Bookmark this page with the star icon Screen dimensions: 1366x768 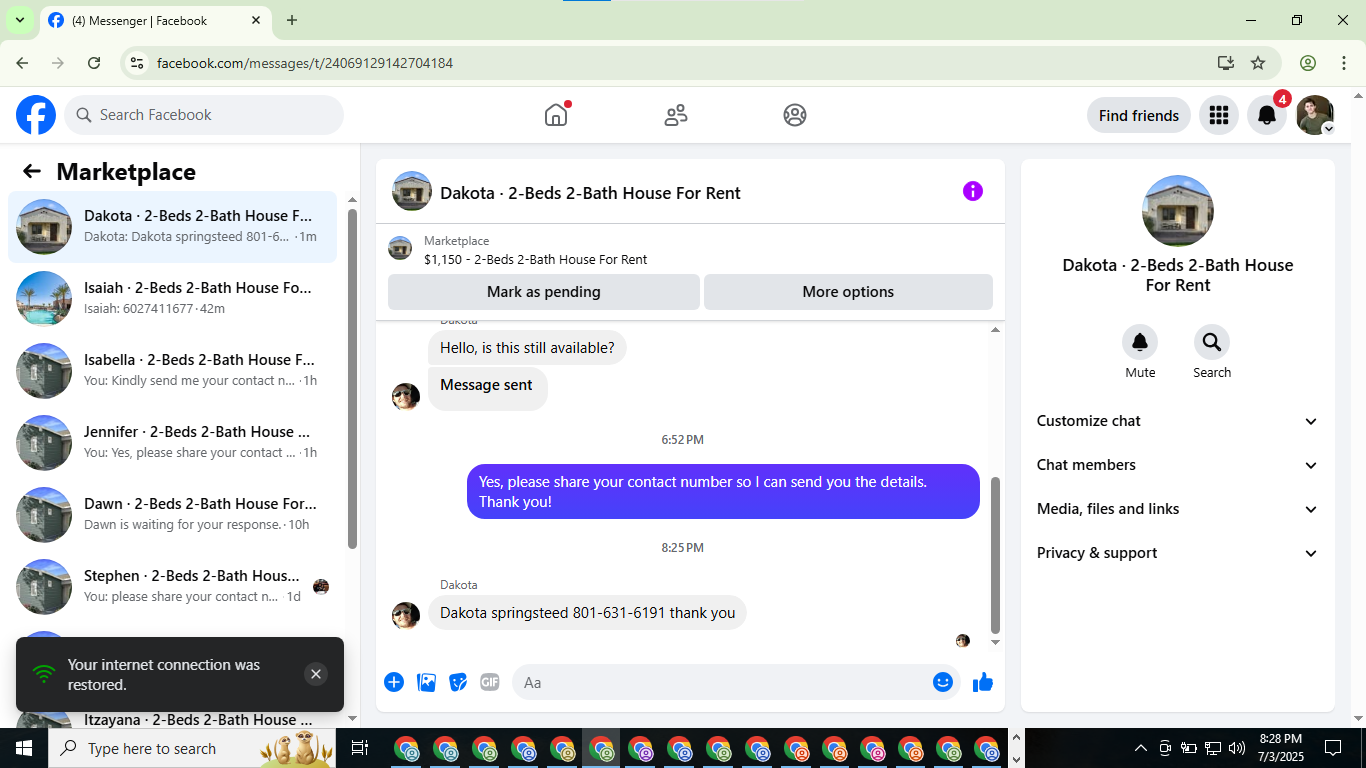[x=1258, y=63]
